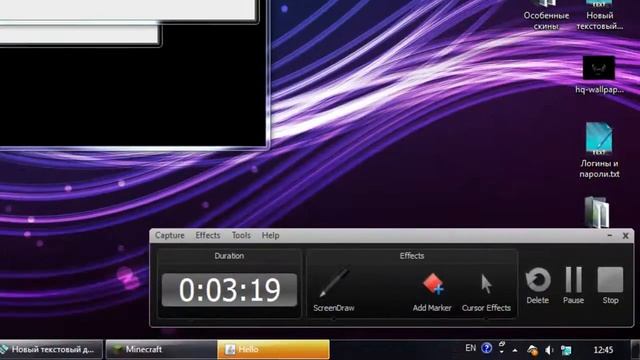Click the EN language indicator
This screenshot has height=360, width=640.
click(471, 348)
